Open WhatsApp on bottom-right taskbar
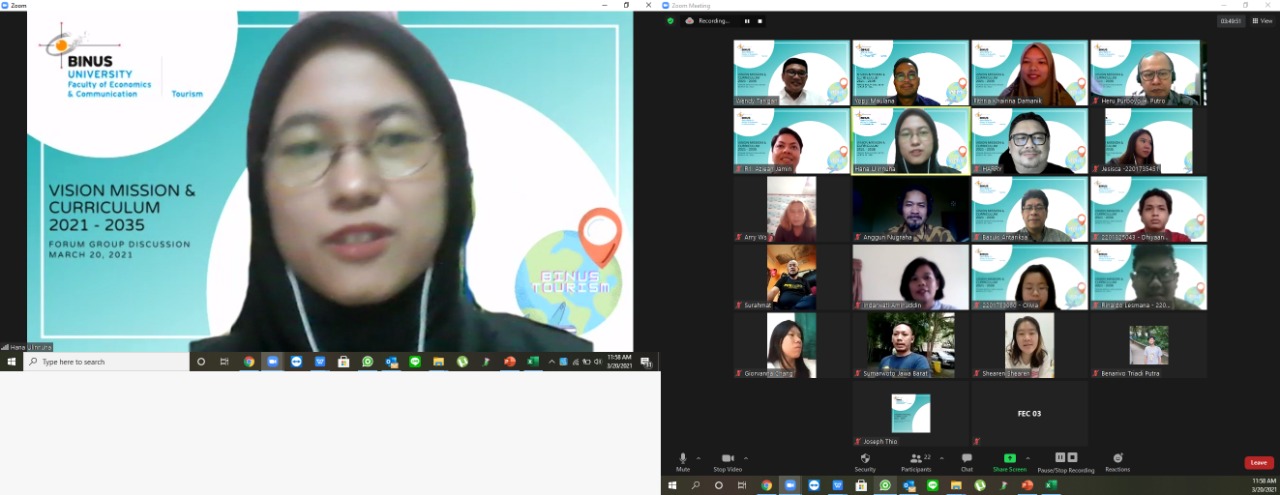Image resolution: width=1280 pixels, height=495 pixels. 885,485
